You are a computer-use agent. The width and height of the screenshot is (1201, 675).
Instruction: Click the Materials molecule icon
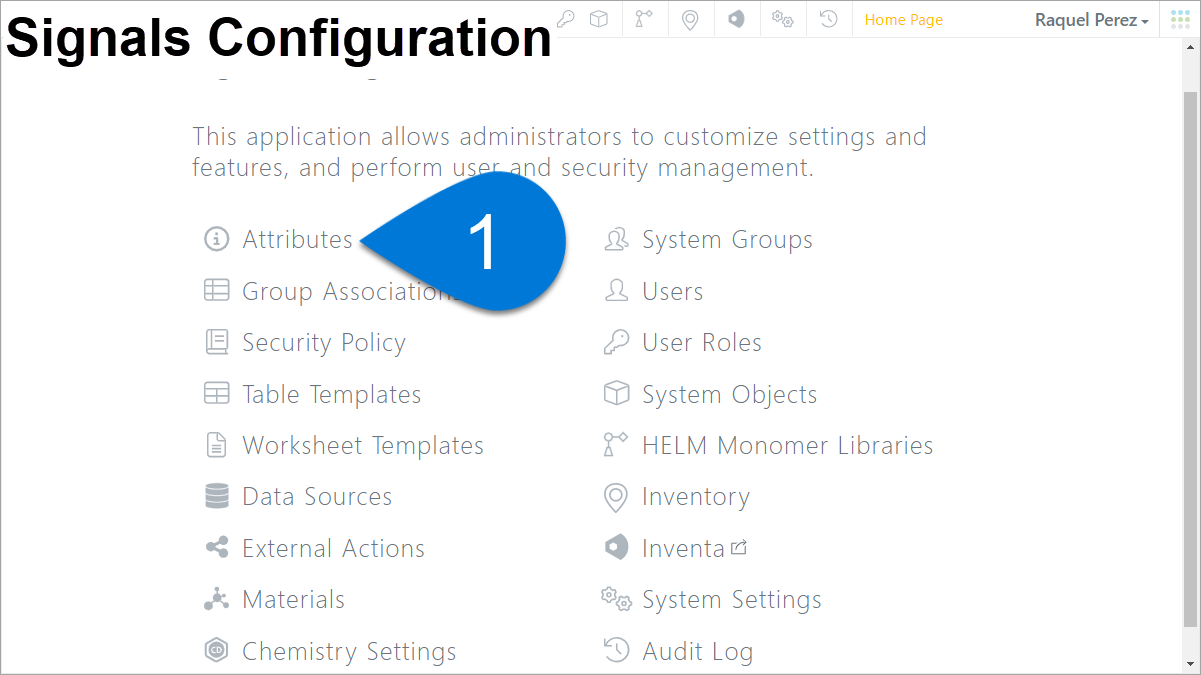pyautogui.click(x=216, y=600)
